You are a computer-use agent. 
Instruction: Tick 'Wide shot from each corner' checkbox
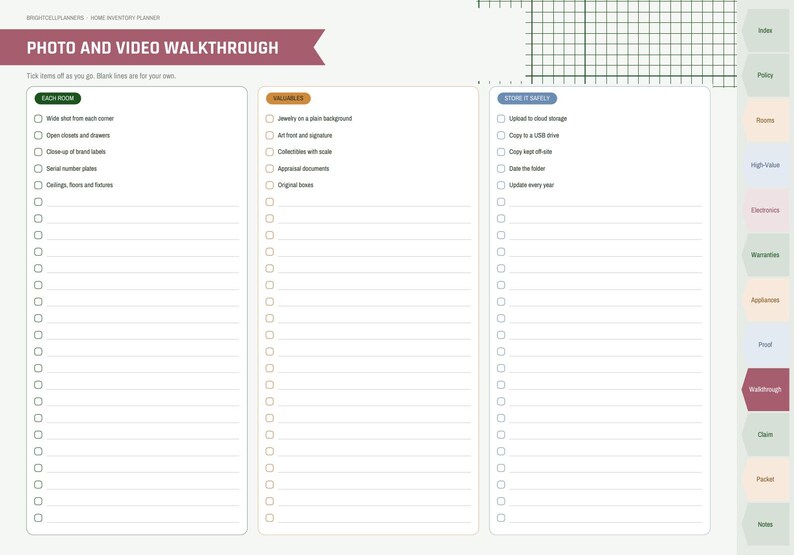coord(38,118)
